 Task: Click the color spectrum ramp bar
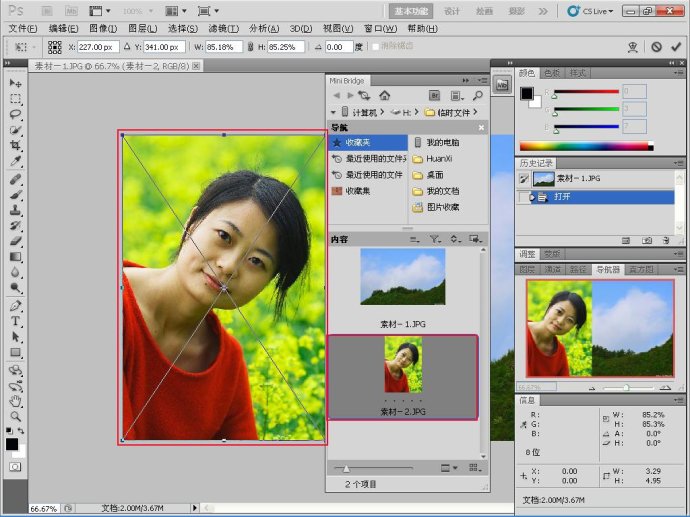[584, 146]
